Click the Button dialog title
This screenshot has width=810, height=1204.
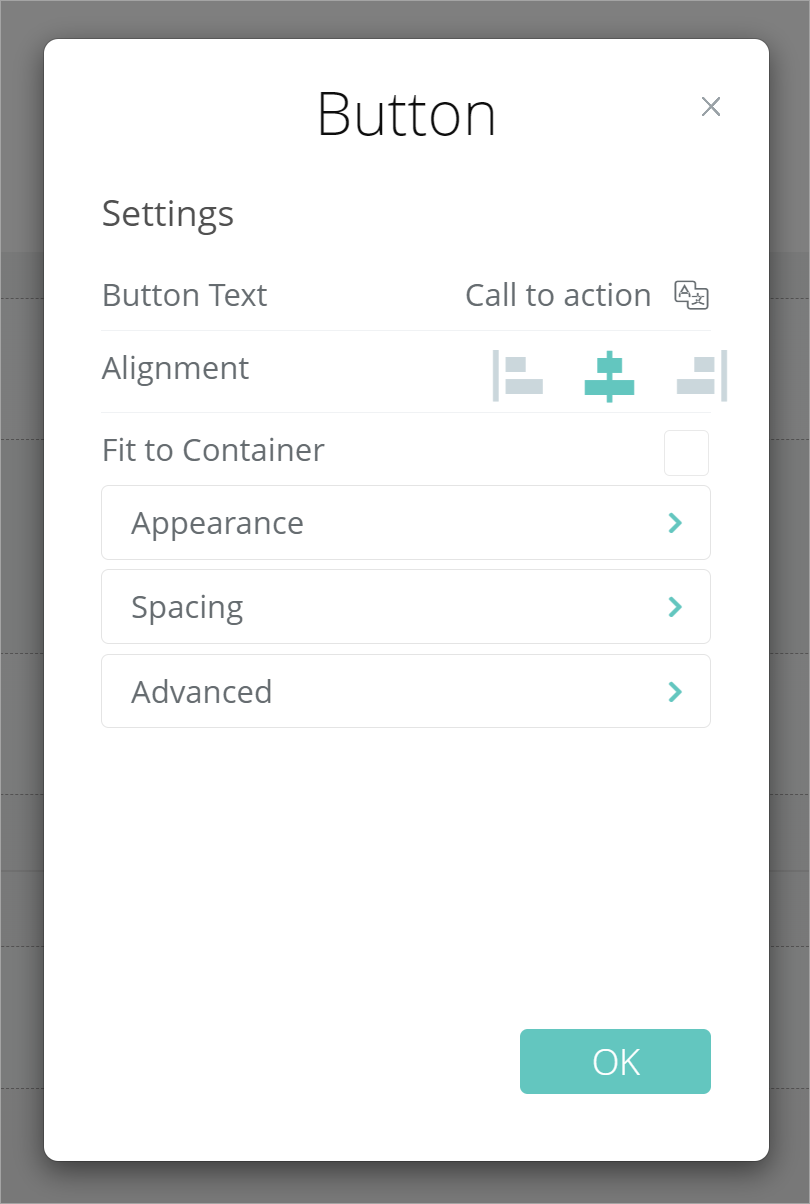tap(406, 114)
